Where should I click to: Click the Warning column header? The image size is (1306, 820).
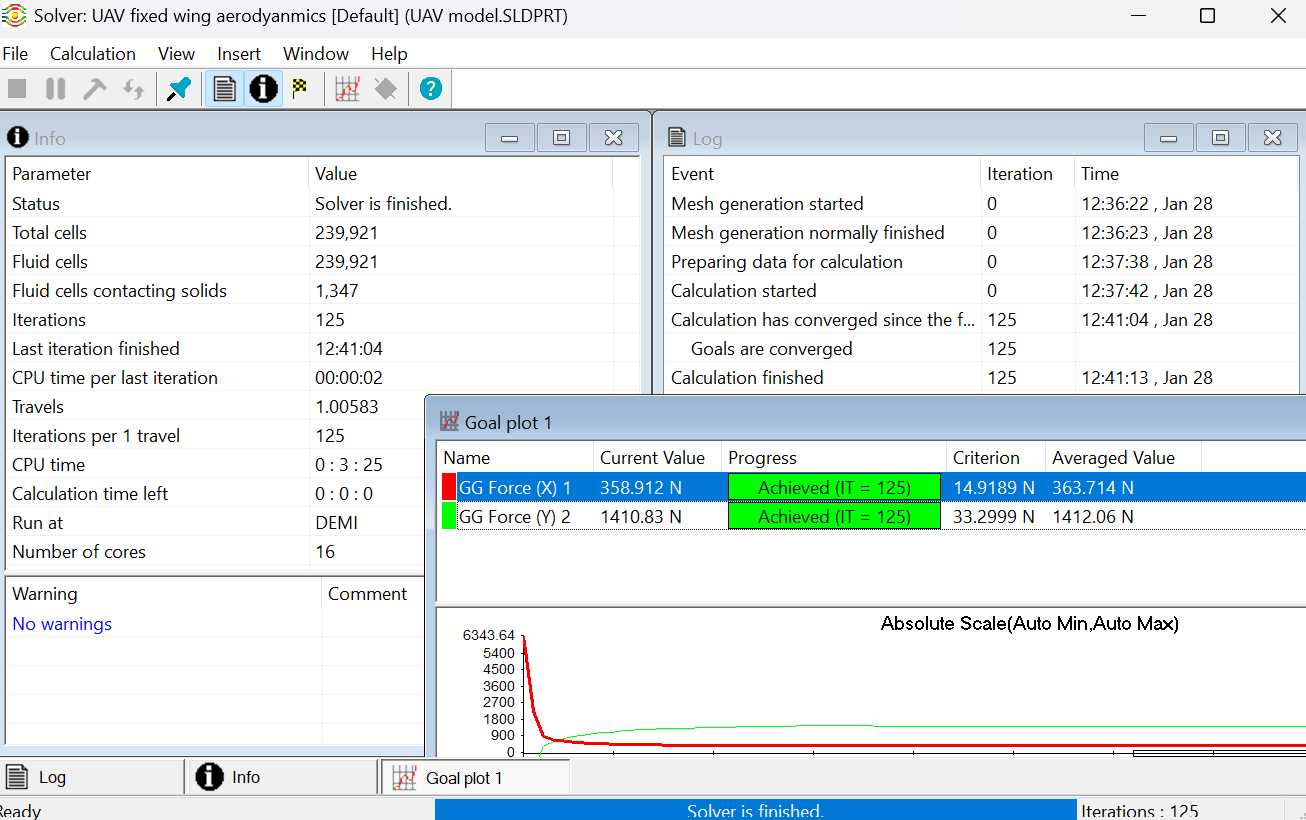click(164, 594)
